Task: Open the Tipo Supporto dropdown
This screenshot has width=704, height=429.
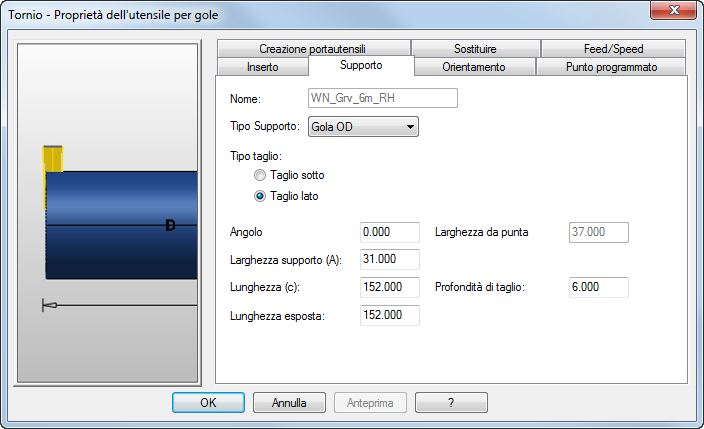Action: pyautogui.click(x=363, y=127)
